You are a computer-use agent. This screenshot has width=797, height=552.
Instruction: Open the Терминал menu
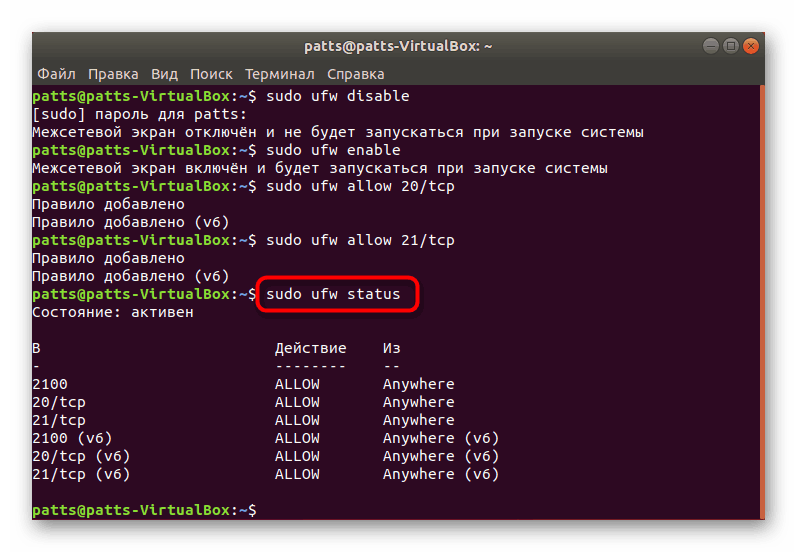pos(280,74)
